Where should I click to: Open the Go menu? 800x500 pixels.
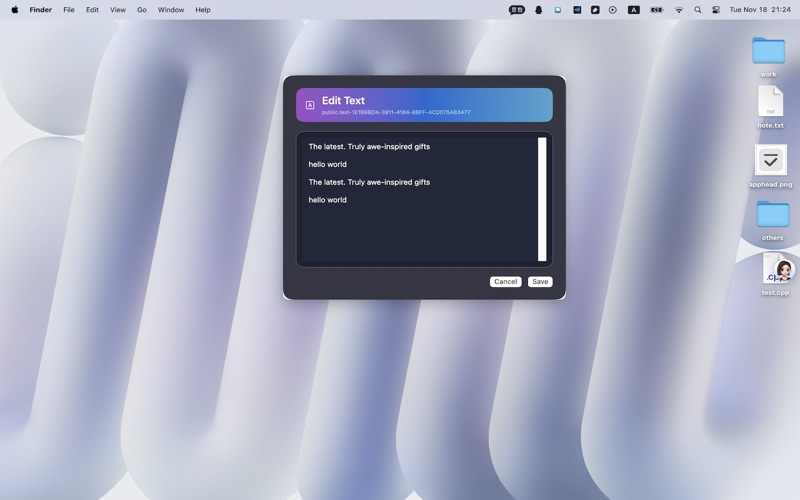[142, 10]
